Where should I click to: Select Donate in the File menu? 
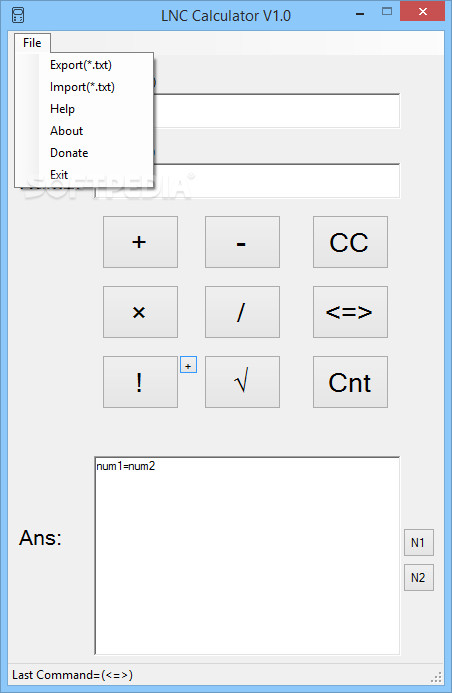[84, 153]
